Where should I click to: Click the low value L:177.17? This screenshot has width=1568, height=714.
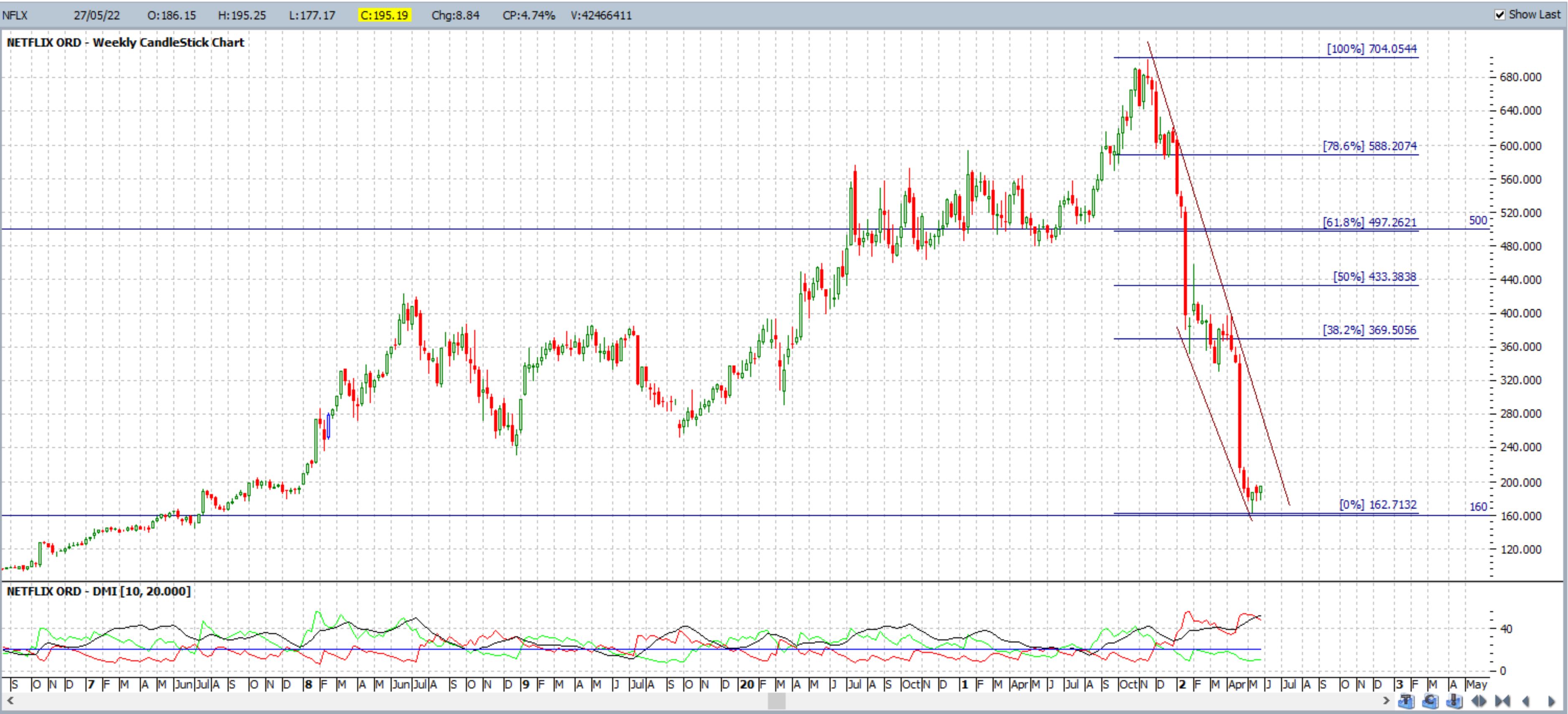pyautogui.click(x=312, y=15)
